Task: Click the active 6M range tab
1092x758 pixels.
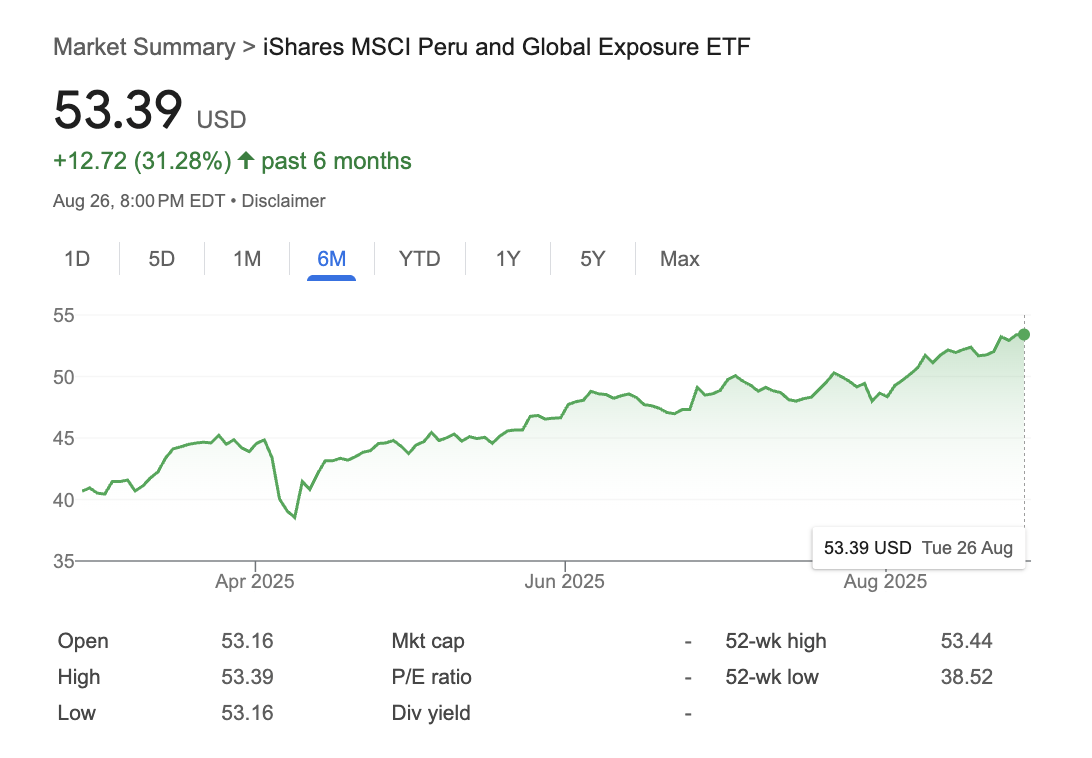Action: click(332, 259)
